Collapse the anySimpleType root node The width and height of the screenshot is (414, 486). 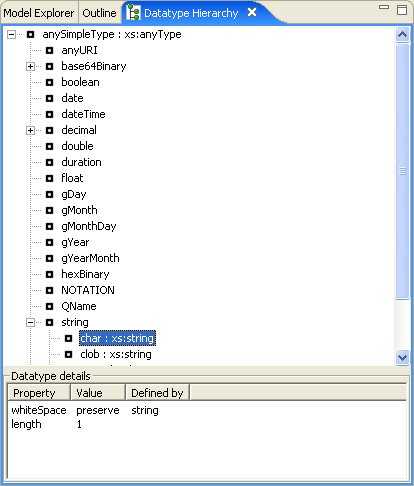tap(11, 34)
